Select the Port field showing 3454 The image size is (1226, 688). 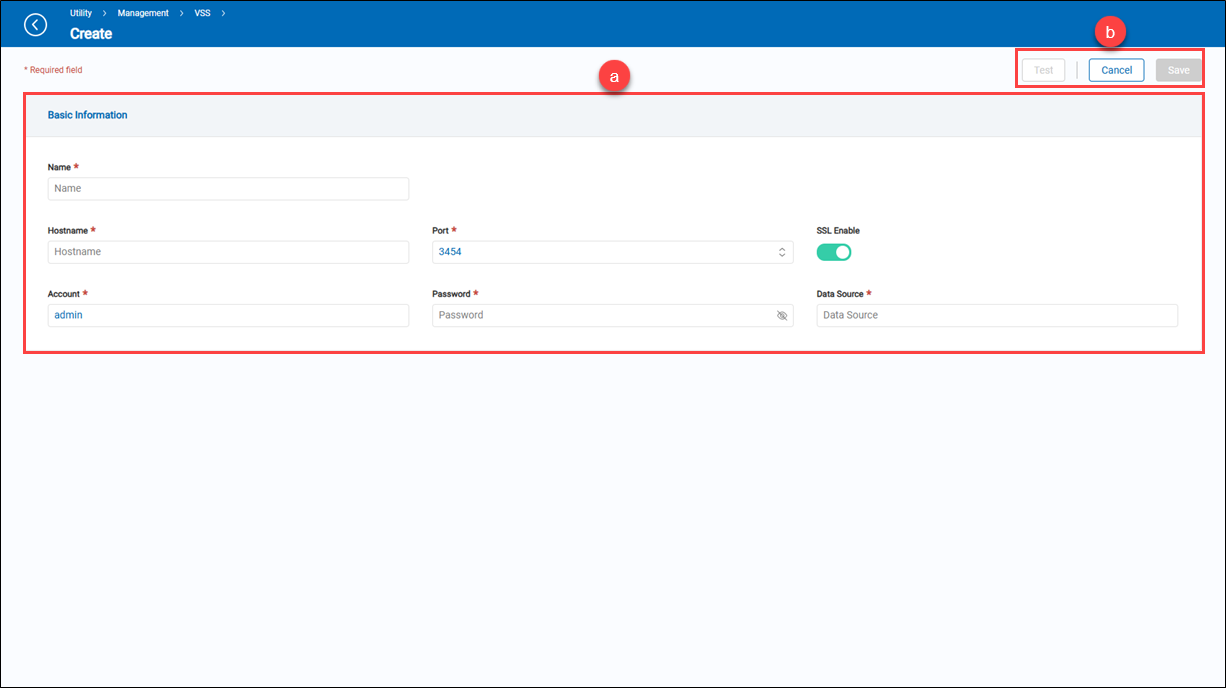coord(600,252)
